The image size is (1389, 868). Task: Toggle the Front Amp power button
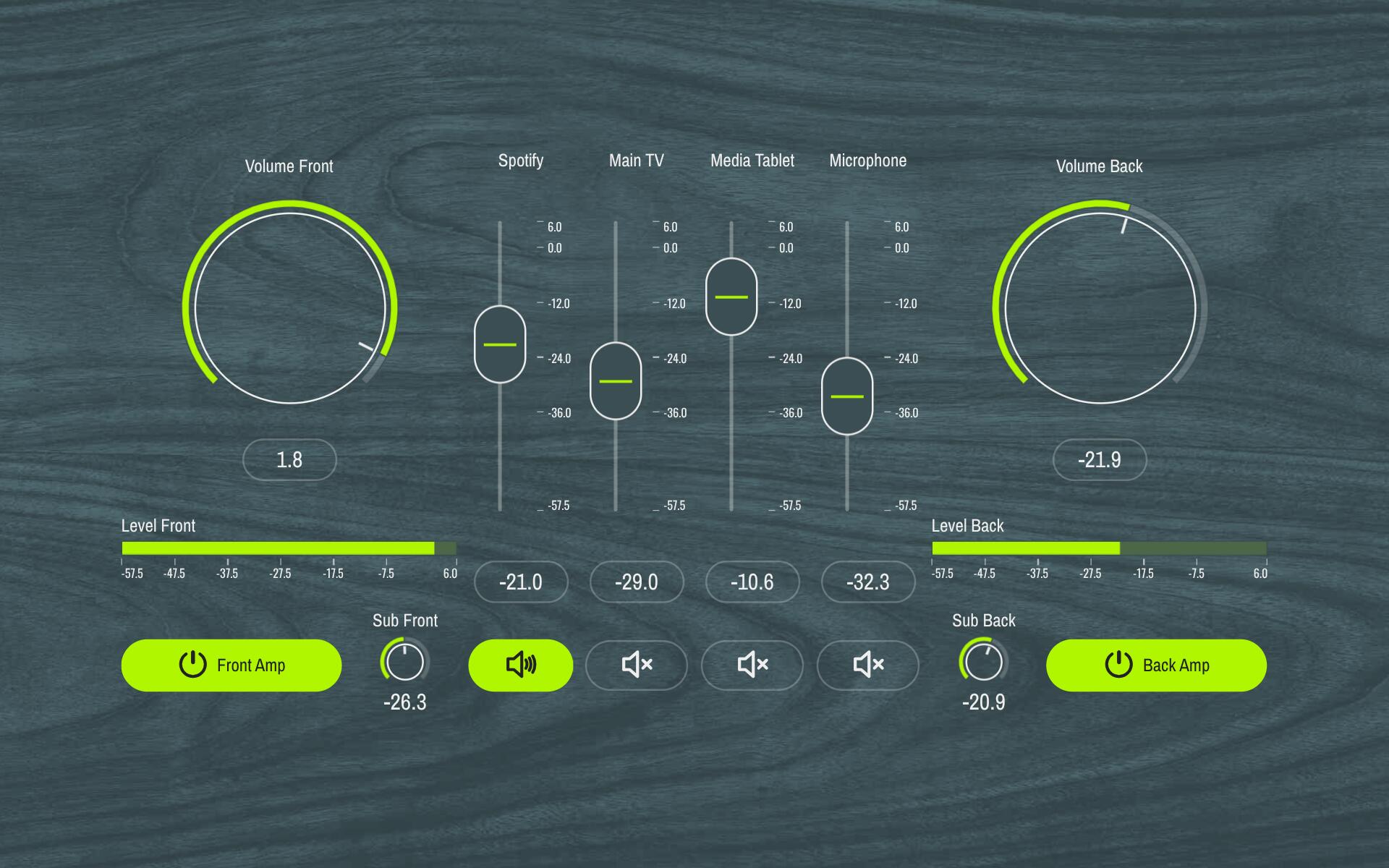(x=231, y=665)
